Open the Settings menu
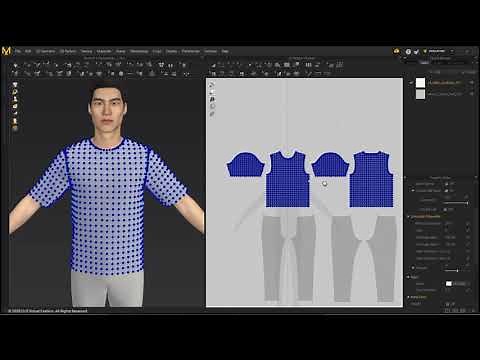Viewport: 480px width, 360px height. (x=210, y=51)
